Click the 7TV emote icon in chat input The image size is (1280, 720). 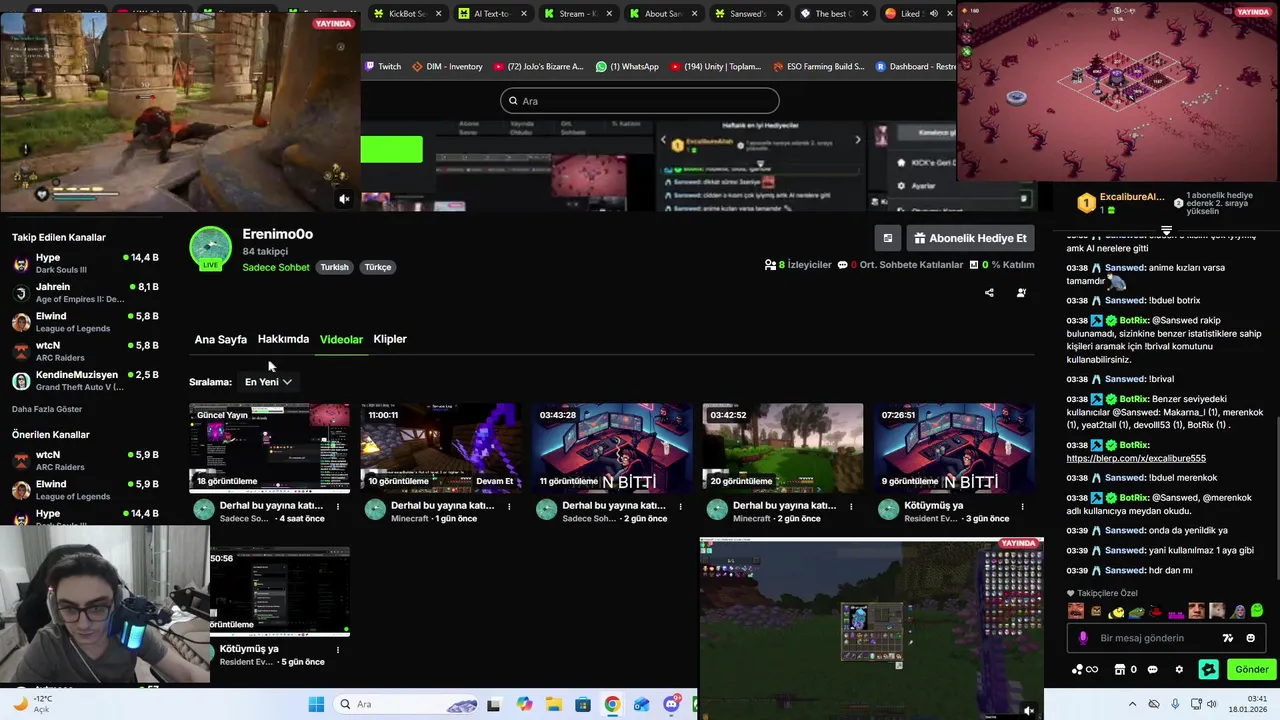point(1228,638)
